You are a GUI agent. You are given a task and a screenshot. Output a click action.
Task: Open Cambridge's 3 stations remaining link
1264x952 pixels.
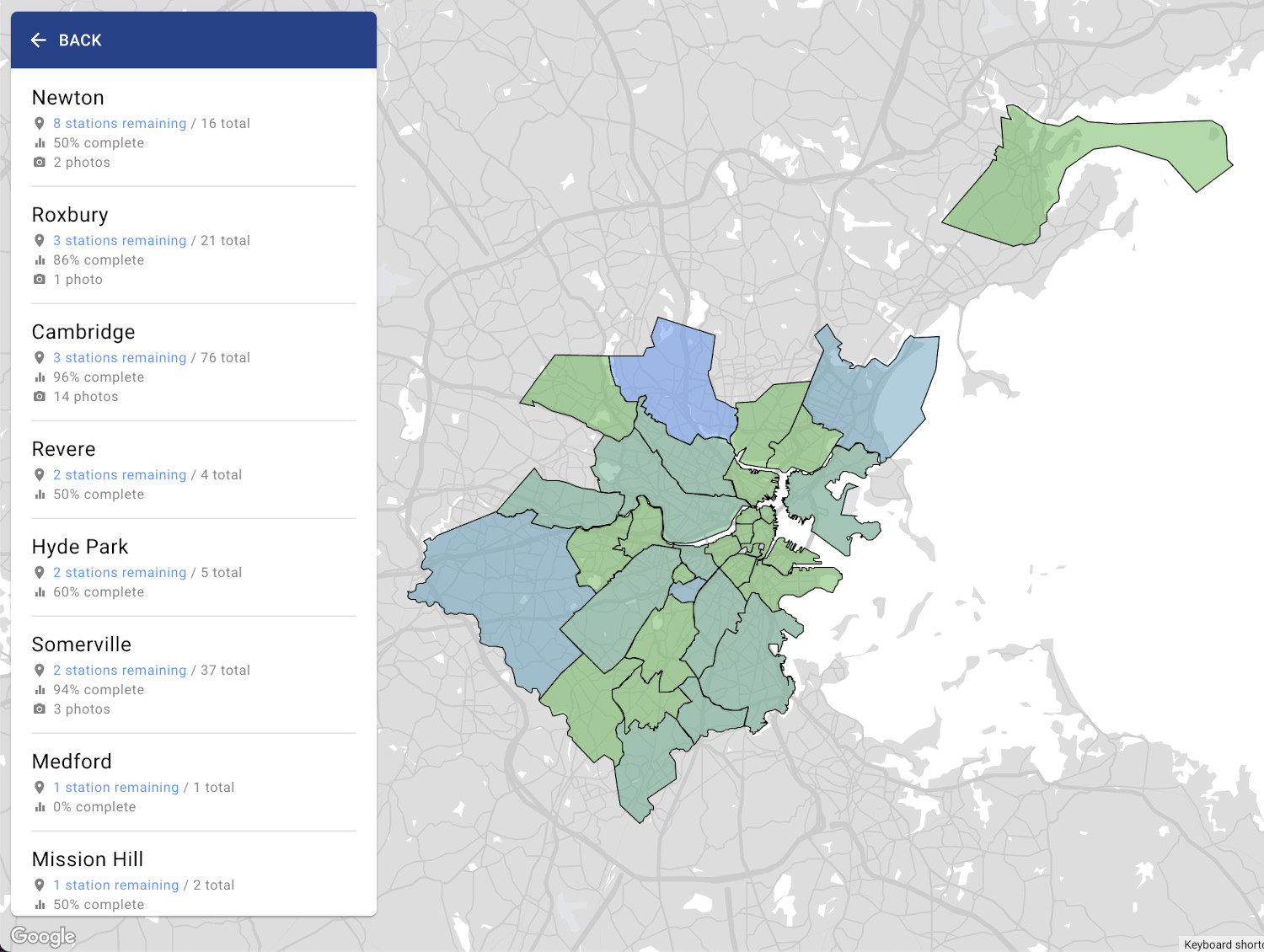click(x=120, y=357)
